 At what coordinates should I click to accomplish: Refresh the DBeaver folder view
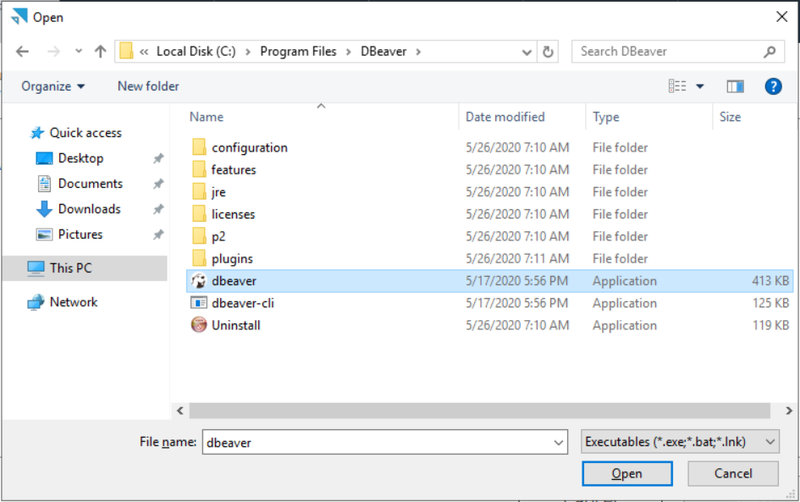(548, 52)
